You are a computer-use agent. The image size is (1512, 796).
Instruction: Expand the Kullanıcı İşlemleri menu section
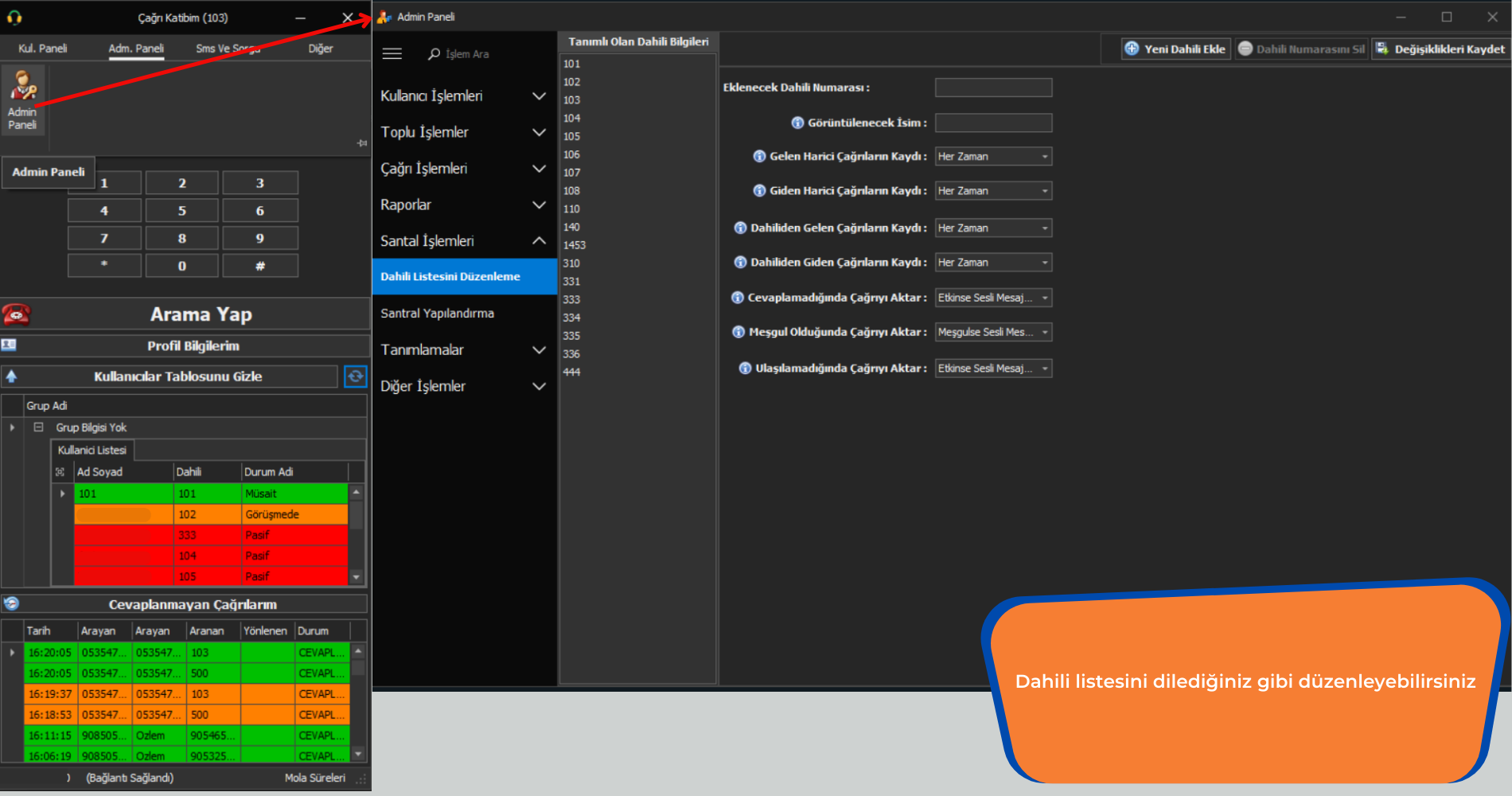click(x=539, y=96)
